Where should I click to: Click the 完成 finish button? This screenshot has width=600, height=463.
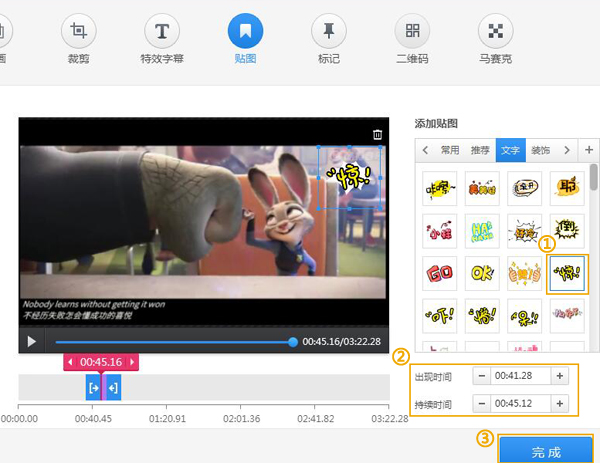[x=546, y=450]
